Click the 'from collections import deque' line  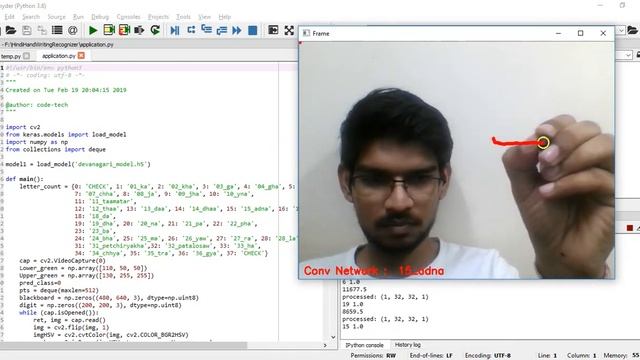click(56, 149)
